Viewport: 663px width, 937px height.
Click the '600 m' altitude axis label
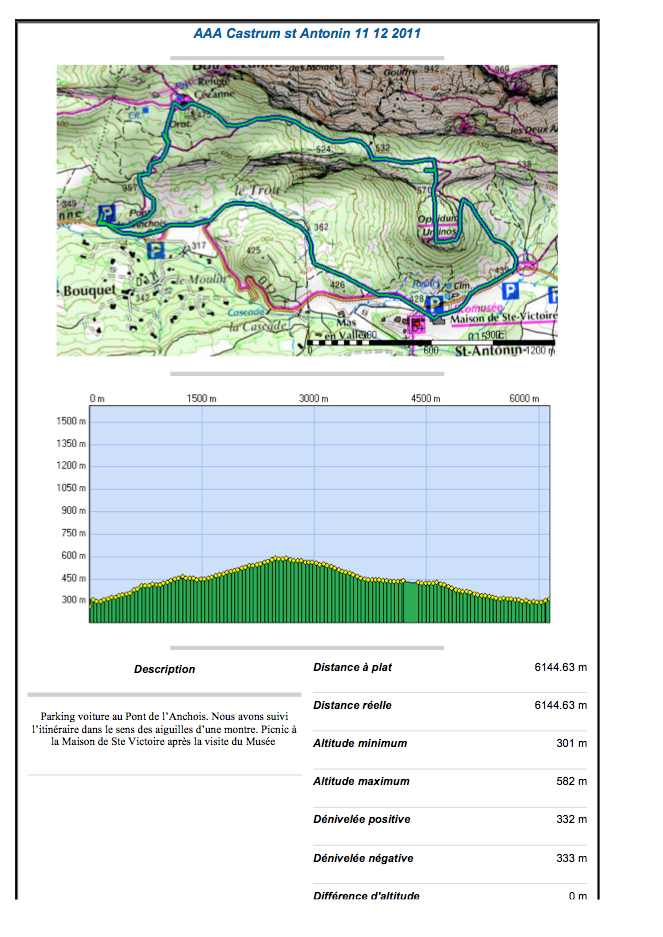click(74, 556)
